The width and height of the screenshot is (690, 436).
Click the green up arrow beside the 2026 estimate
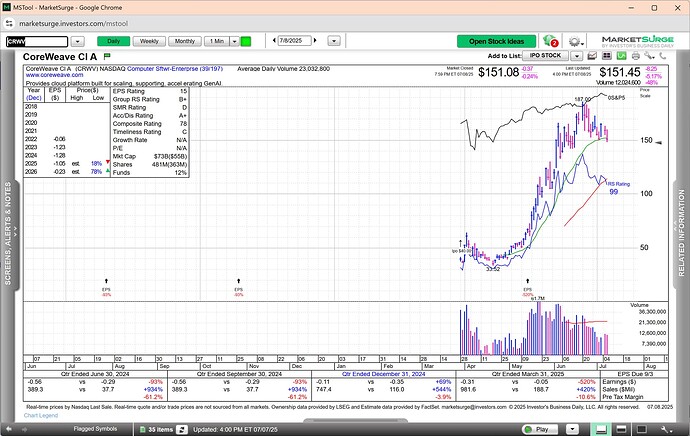[x=108, y=170]
